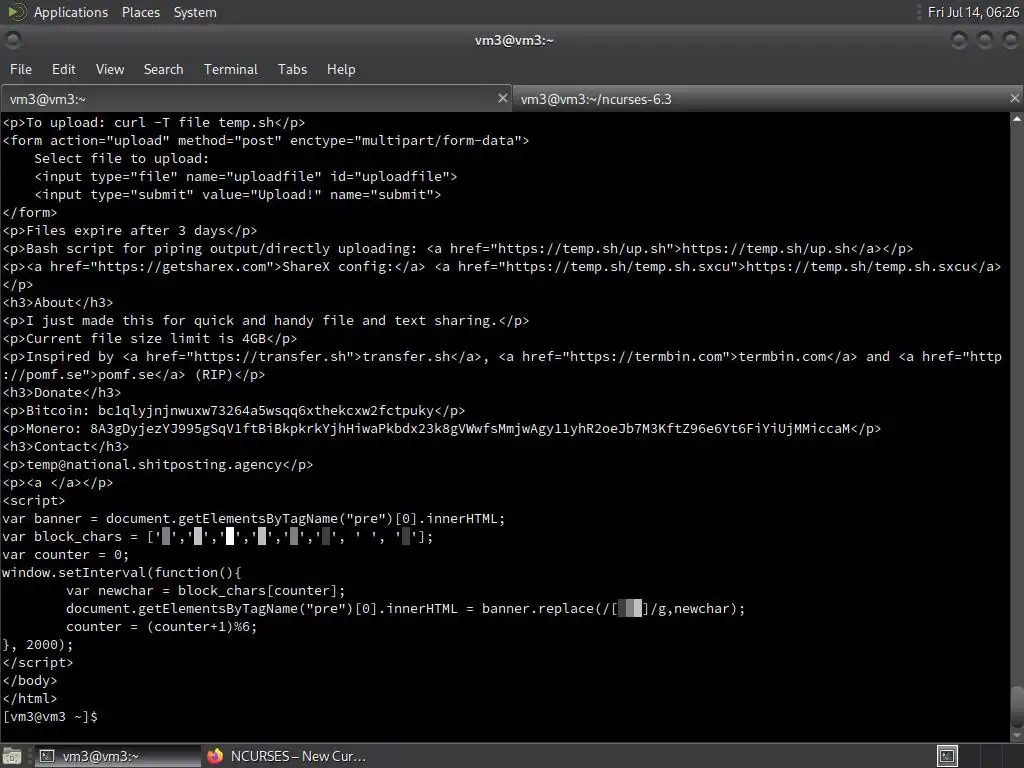Open the clock showing Fri Jul 14, 06:26
This screenshot has height=768, width=1024.
pyautogui.click(x=973, y=12)
